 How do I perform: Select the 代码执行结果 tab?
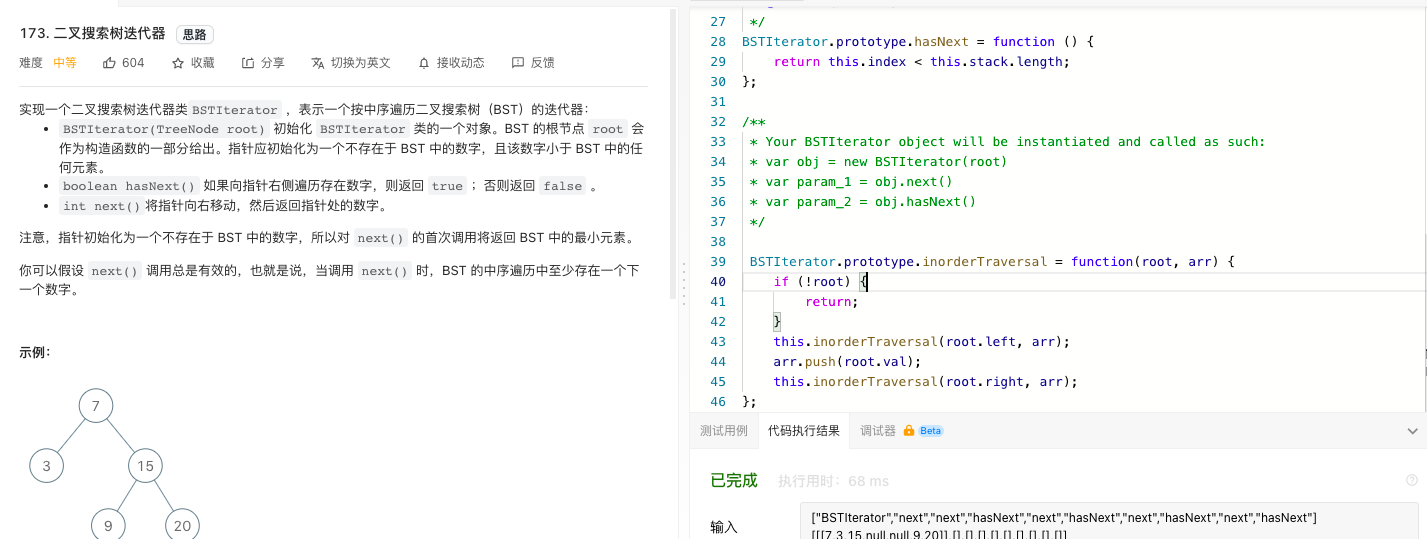click(804, 431)
